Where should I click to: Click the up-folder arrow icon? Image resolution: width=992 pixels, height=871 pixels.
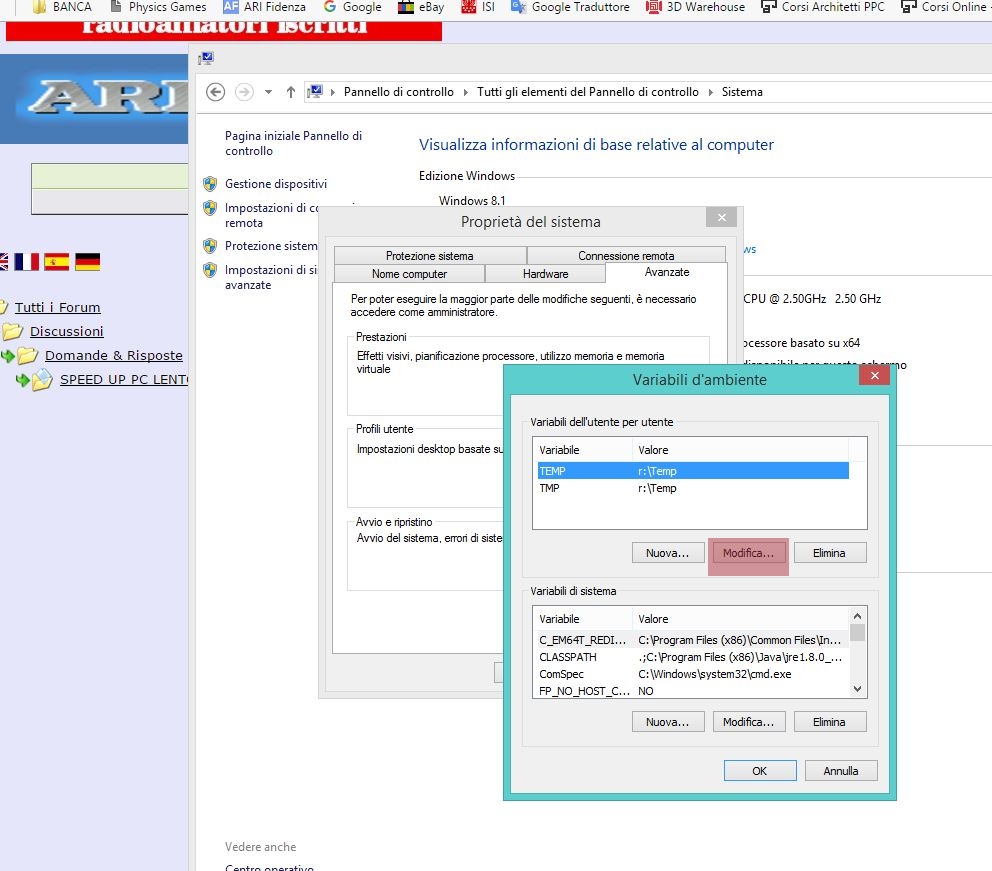click(x=291, y=92)
